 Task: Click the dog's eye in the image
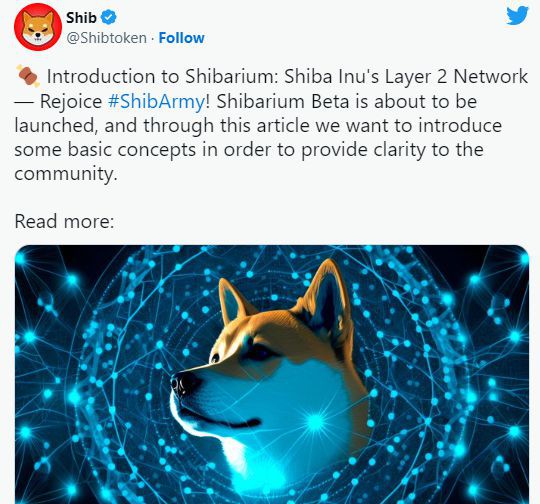[216, 358]
